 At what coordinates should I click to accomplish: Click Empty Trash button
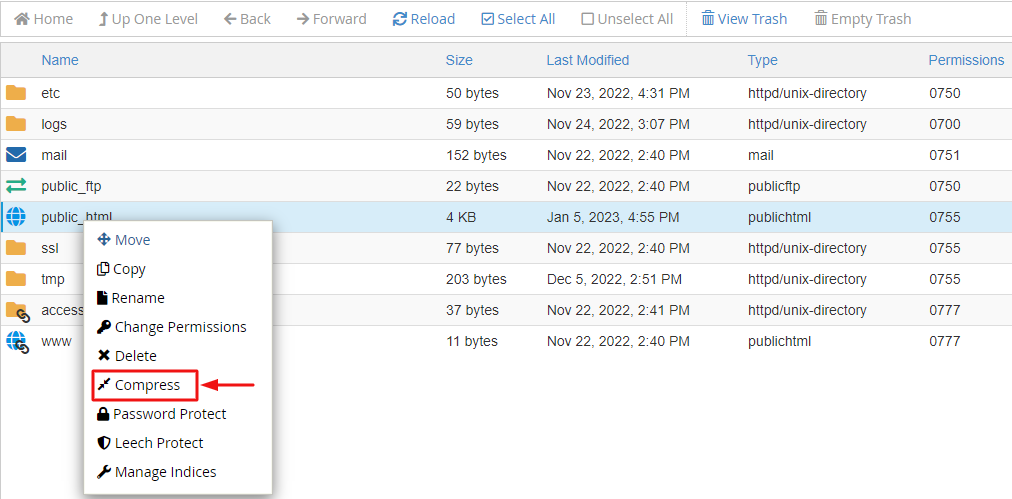click(863, 19)
